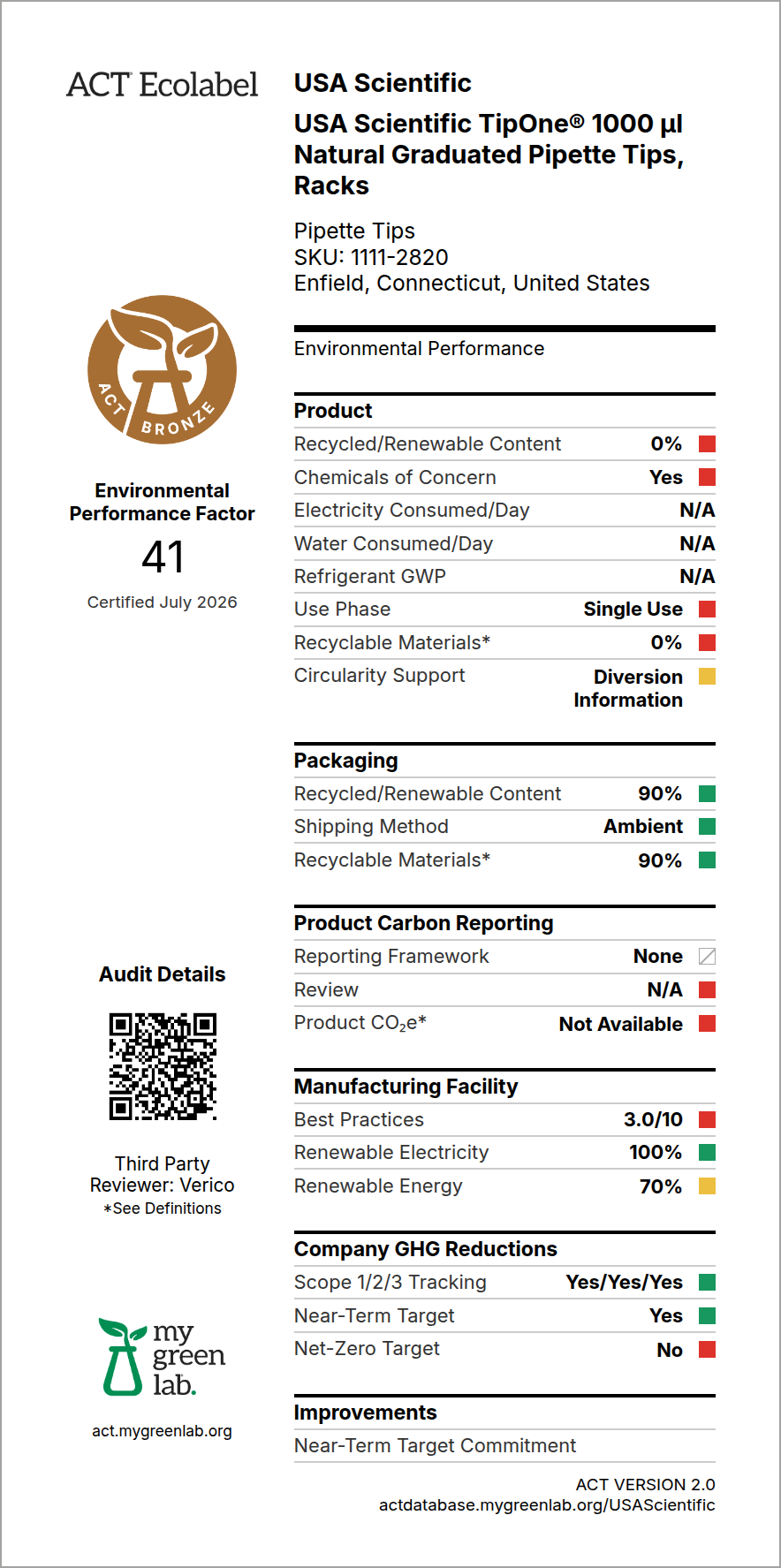Click green swatch beside Shipping Method Ambient
781x1568 pixels.
point(707,827)
